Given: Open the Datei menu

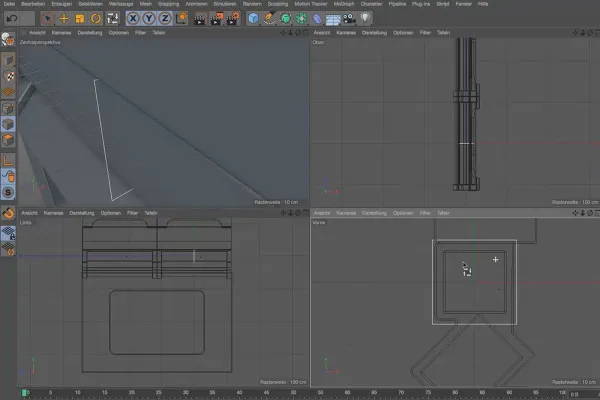Looking at the screenshot, I should [9, 4].
